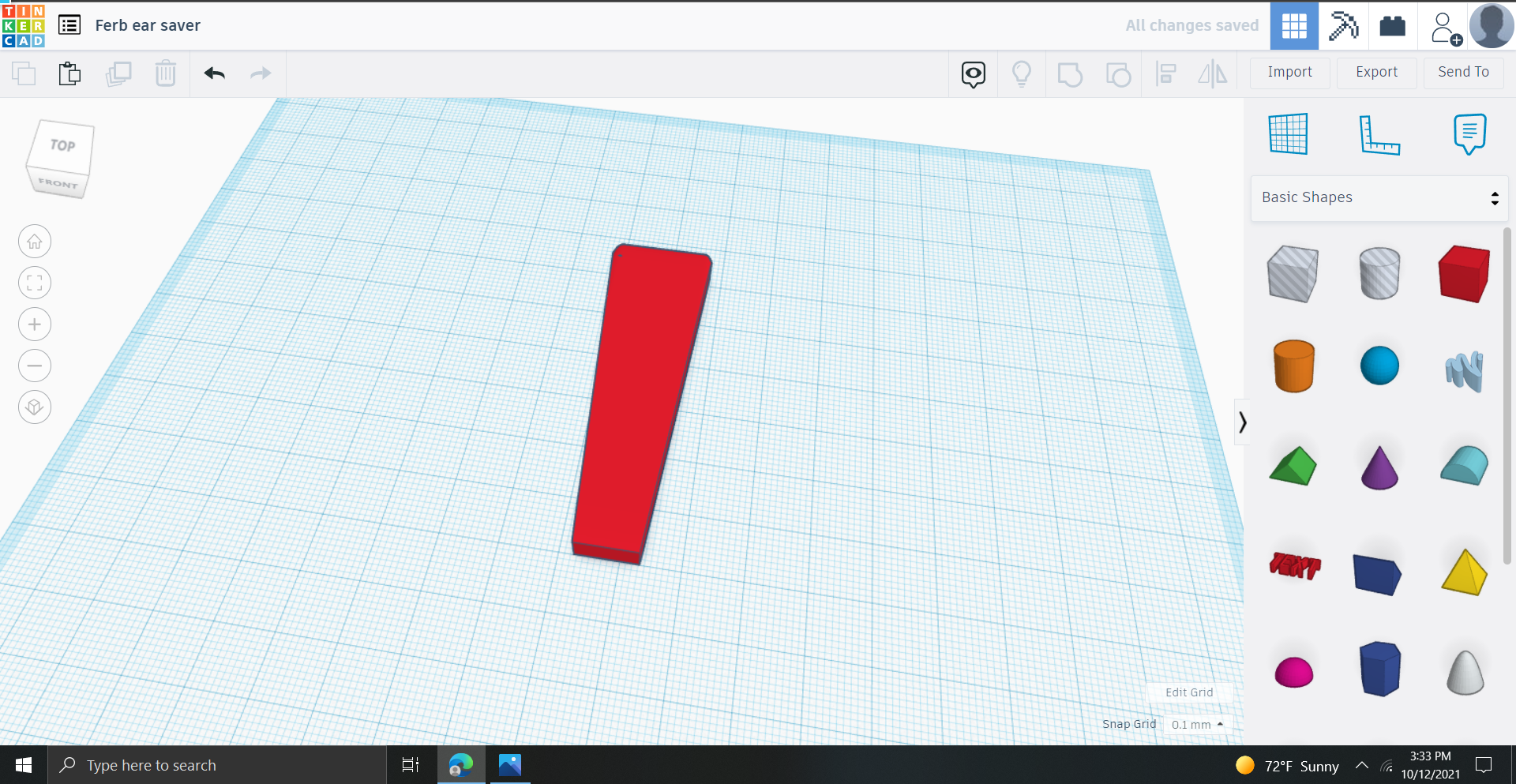Select the Ruler helper icon
This screenshot has height=784, width=1516.
click(1380, 134)
